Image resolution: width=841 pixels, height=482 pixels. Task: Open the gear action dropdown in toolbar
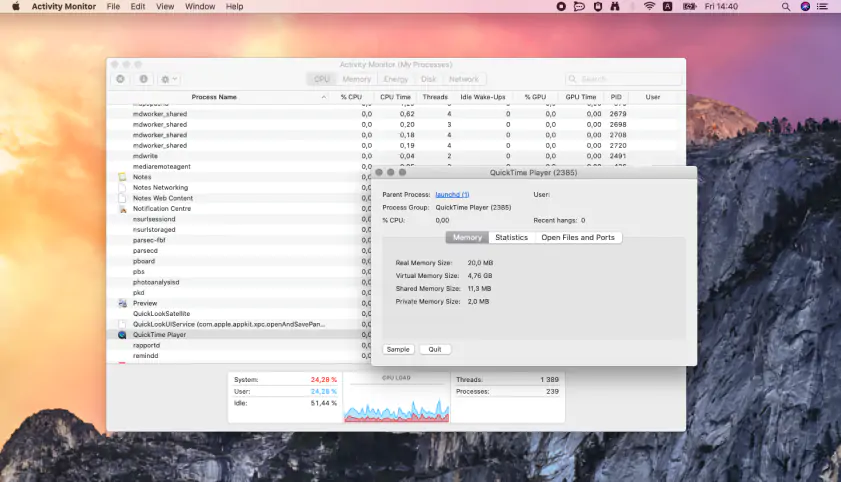click(169, 79)
